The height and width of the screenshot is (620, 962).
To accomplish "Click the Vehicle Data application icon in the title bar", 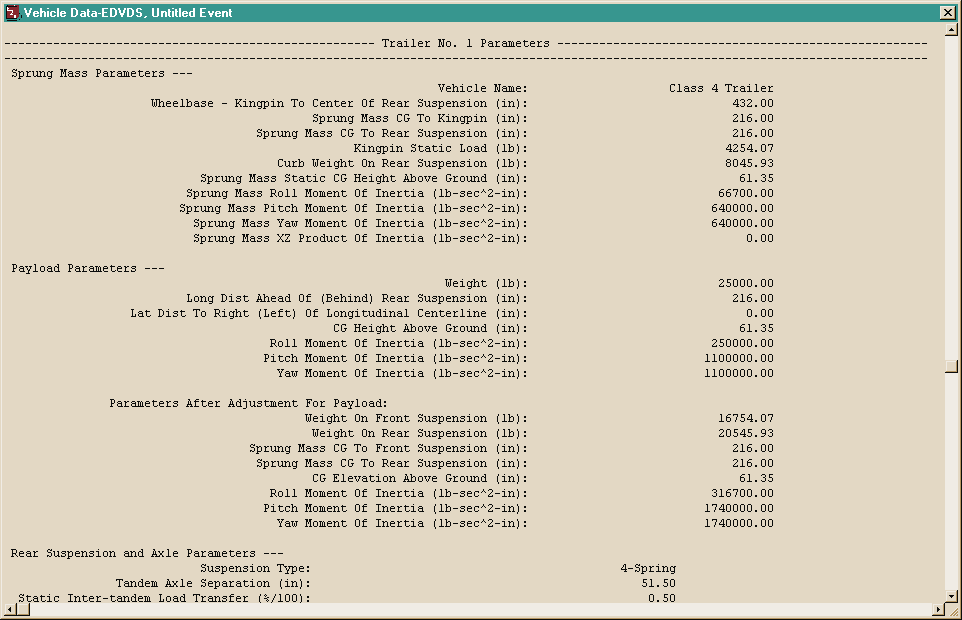I will pos(12,12).
